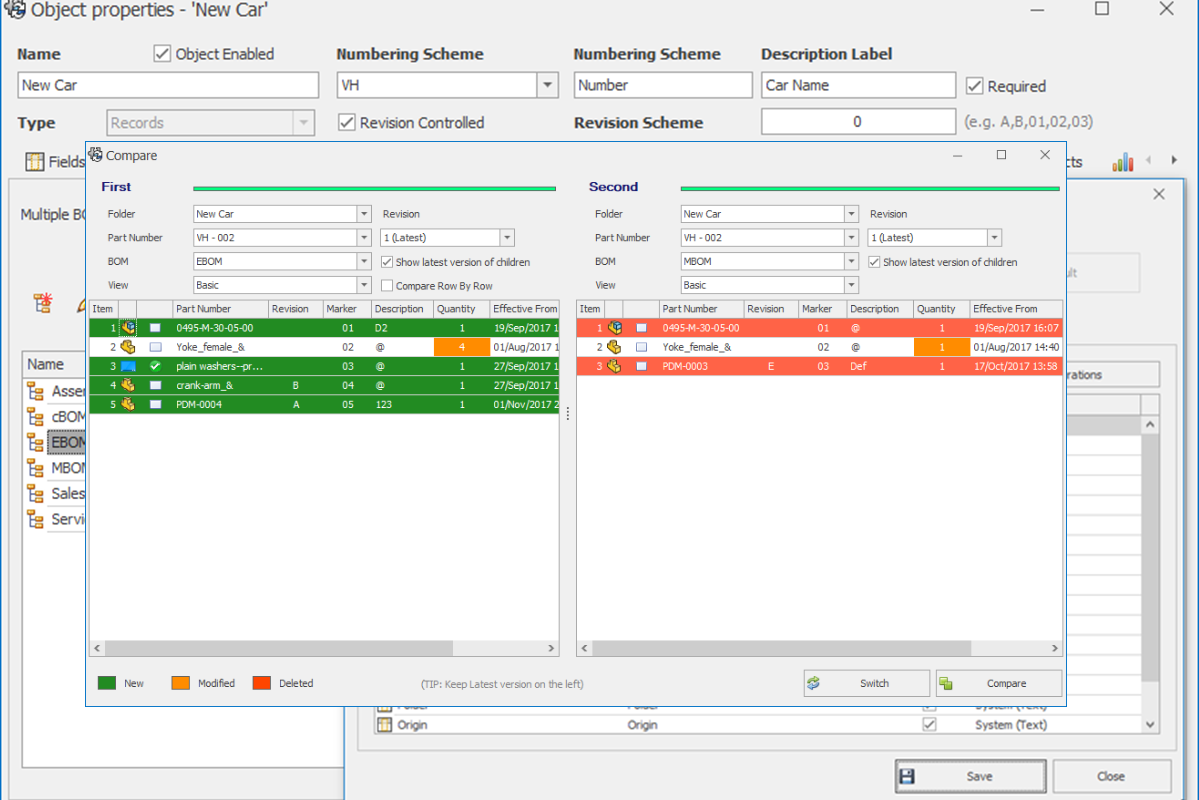1199x800 pixels.
Task: Click assembly icon in Second grid 0495-M-30-05-00 row
Action: pos(614,328)
